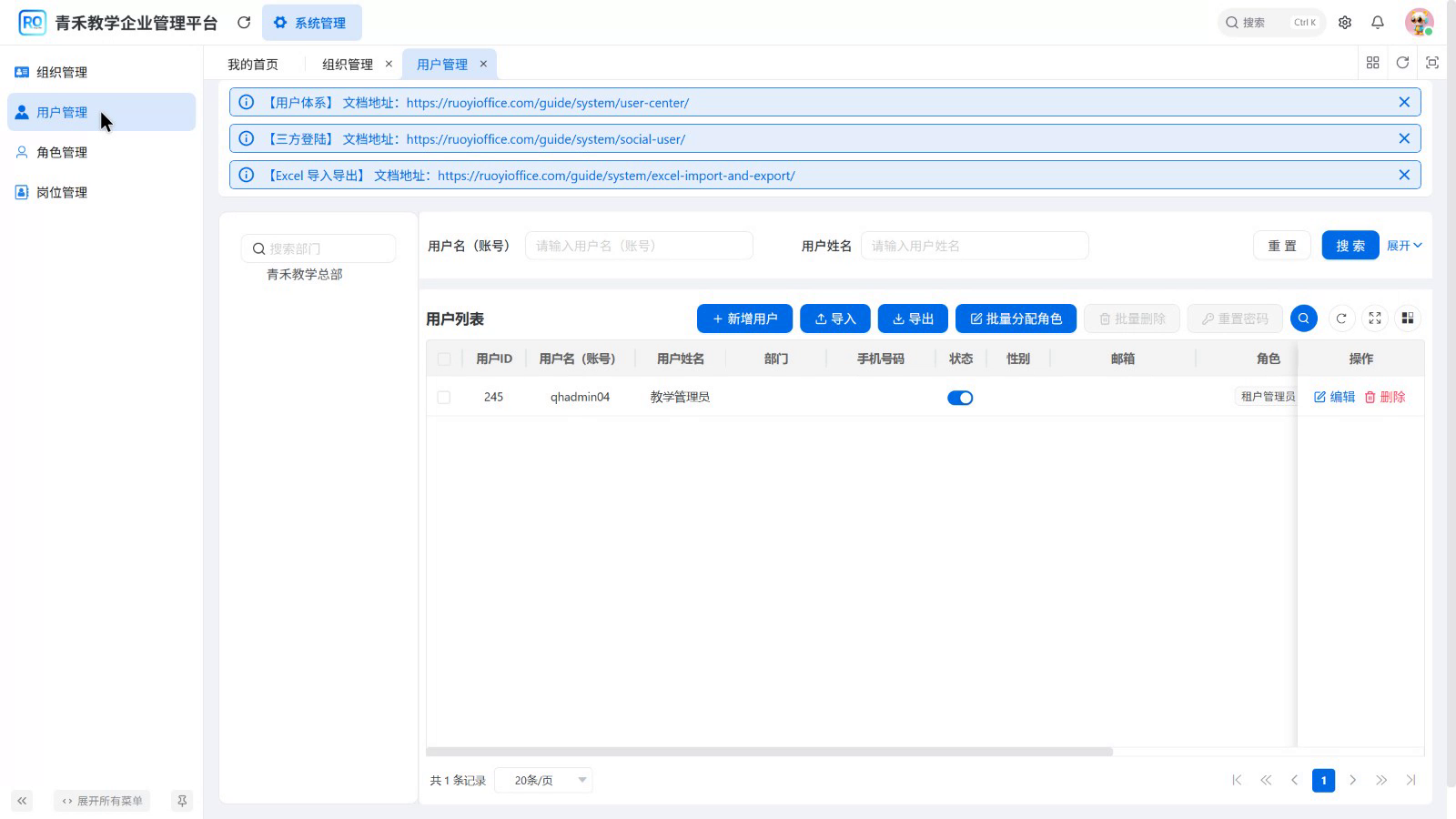Focus the 用户名(账号) input field

tap(639, 246)
